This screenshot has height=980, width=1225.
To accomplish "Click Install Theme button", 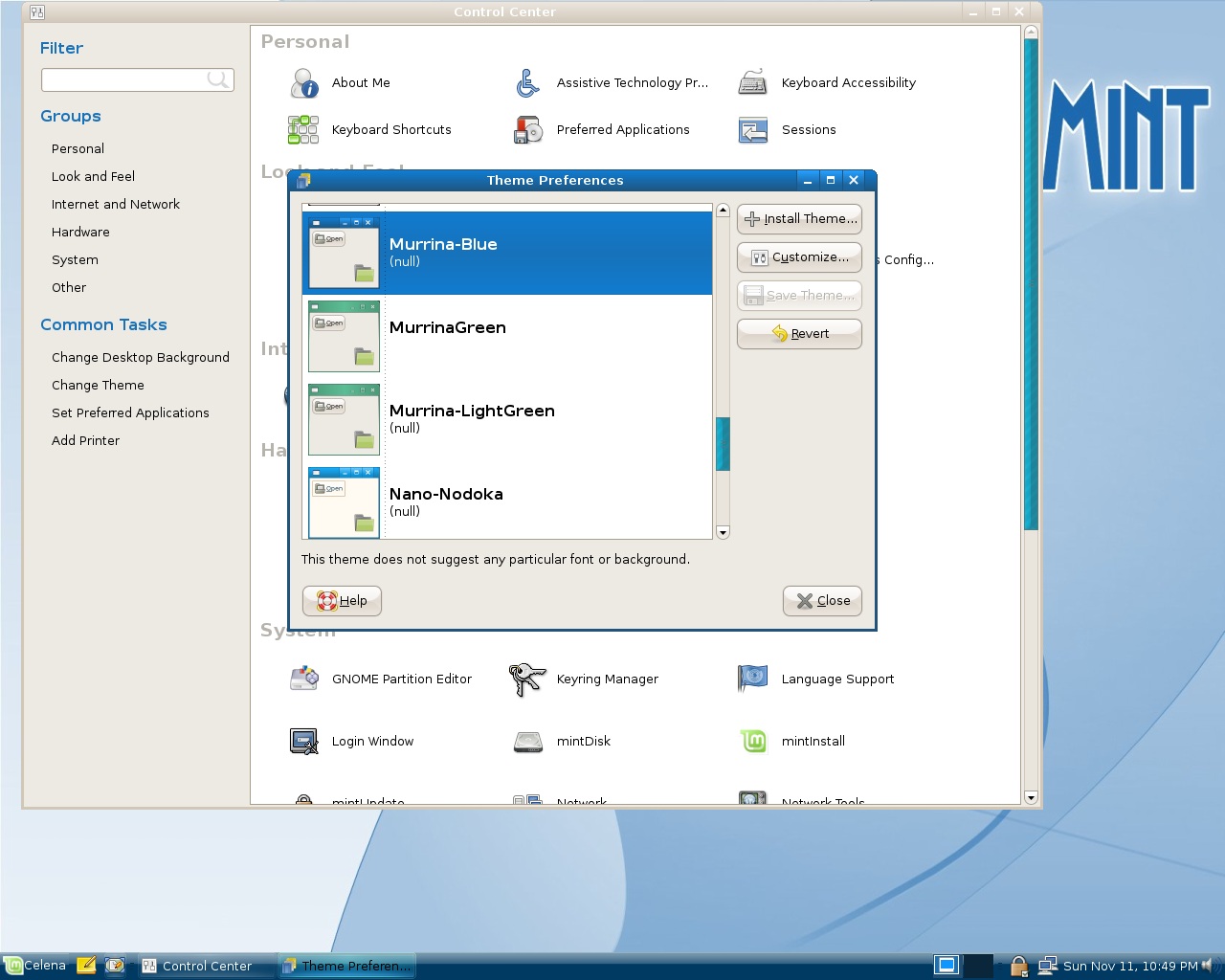I will point(799,219).
